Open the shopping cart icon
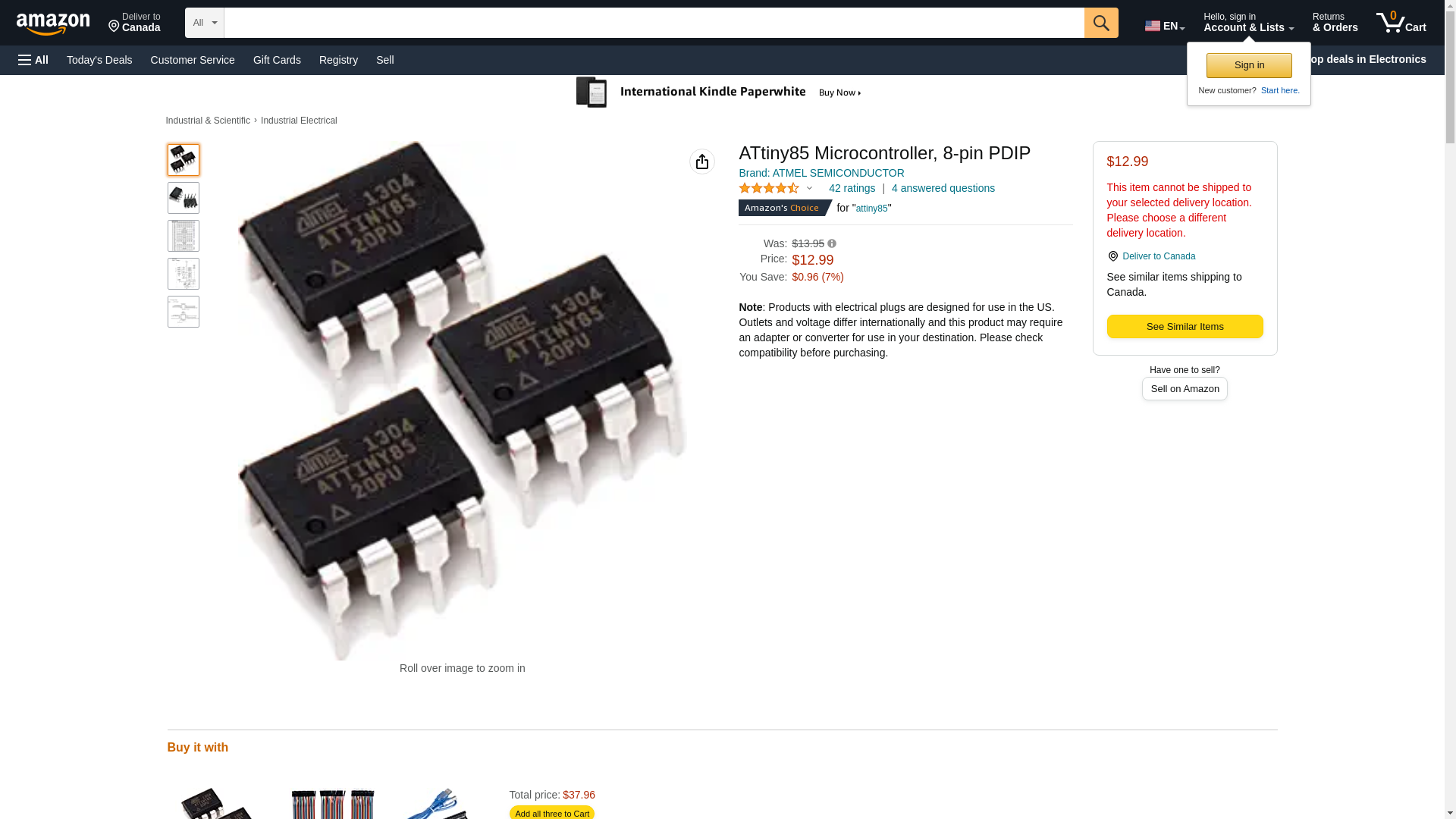 pos(1401,22)
